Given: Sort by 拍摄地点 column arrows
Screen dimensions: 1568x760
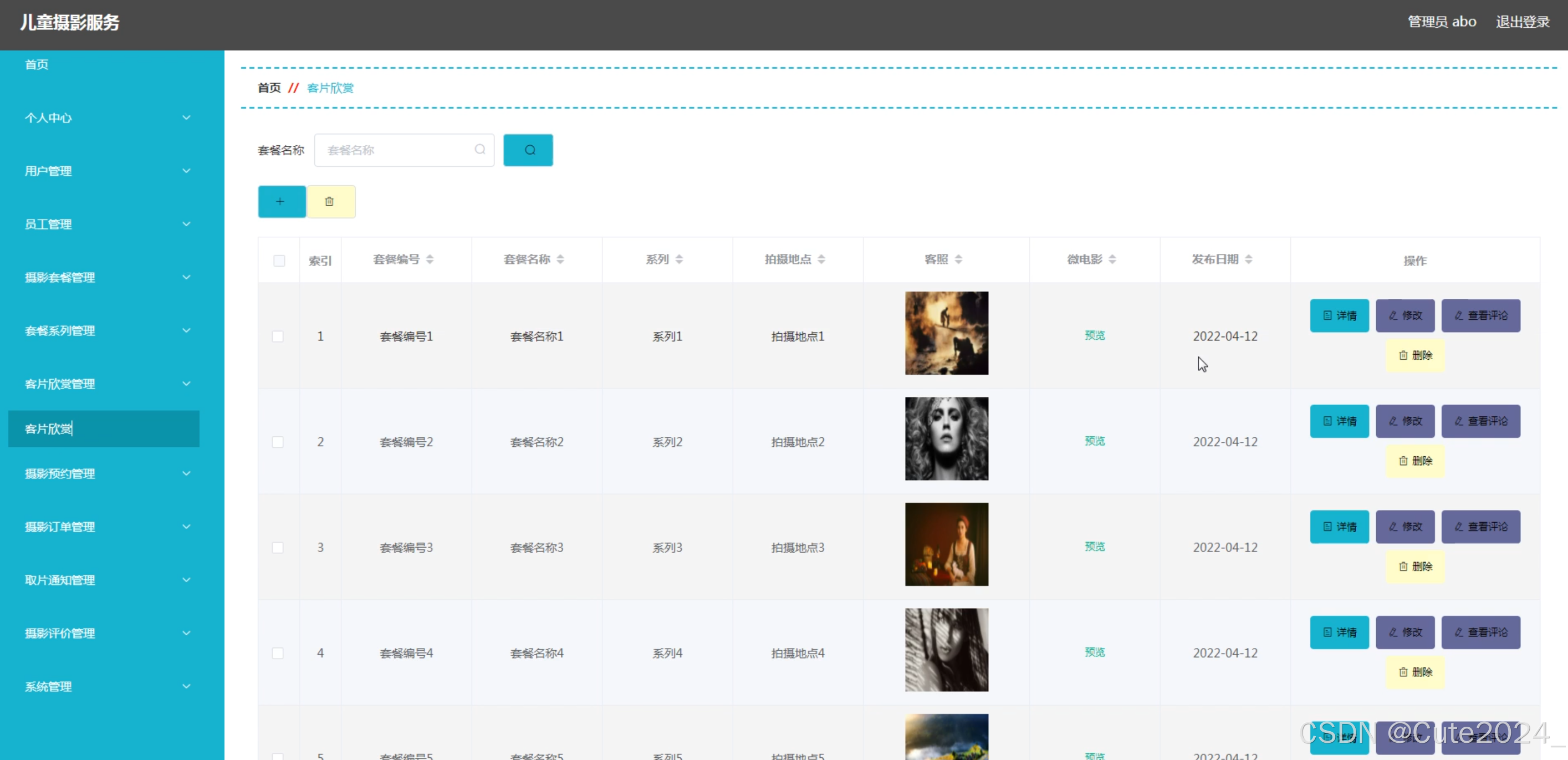Looking at the screenshot, I should 821,259.
